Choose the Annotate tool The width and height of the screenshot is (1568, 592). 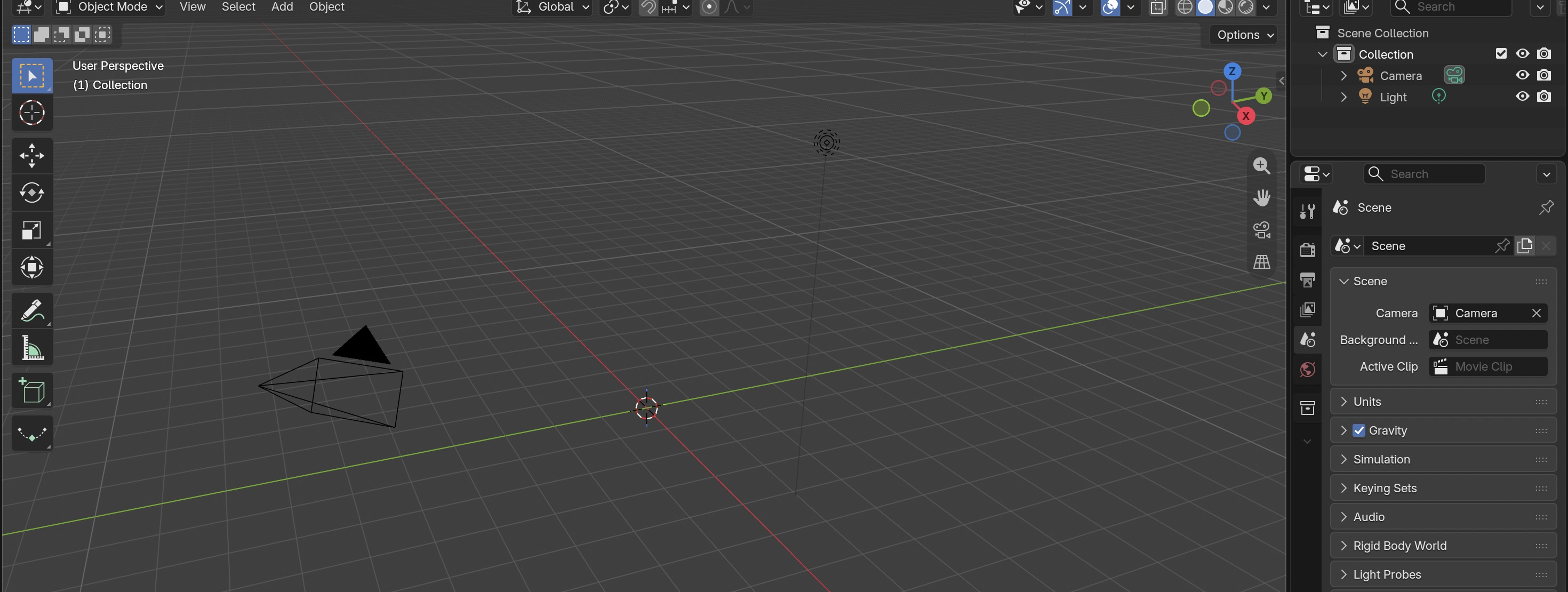[x=31, y=310]
